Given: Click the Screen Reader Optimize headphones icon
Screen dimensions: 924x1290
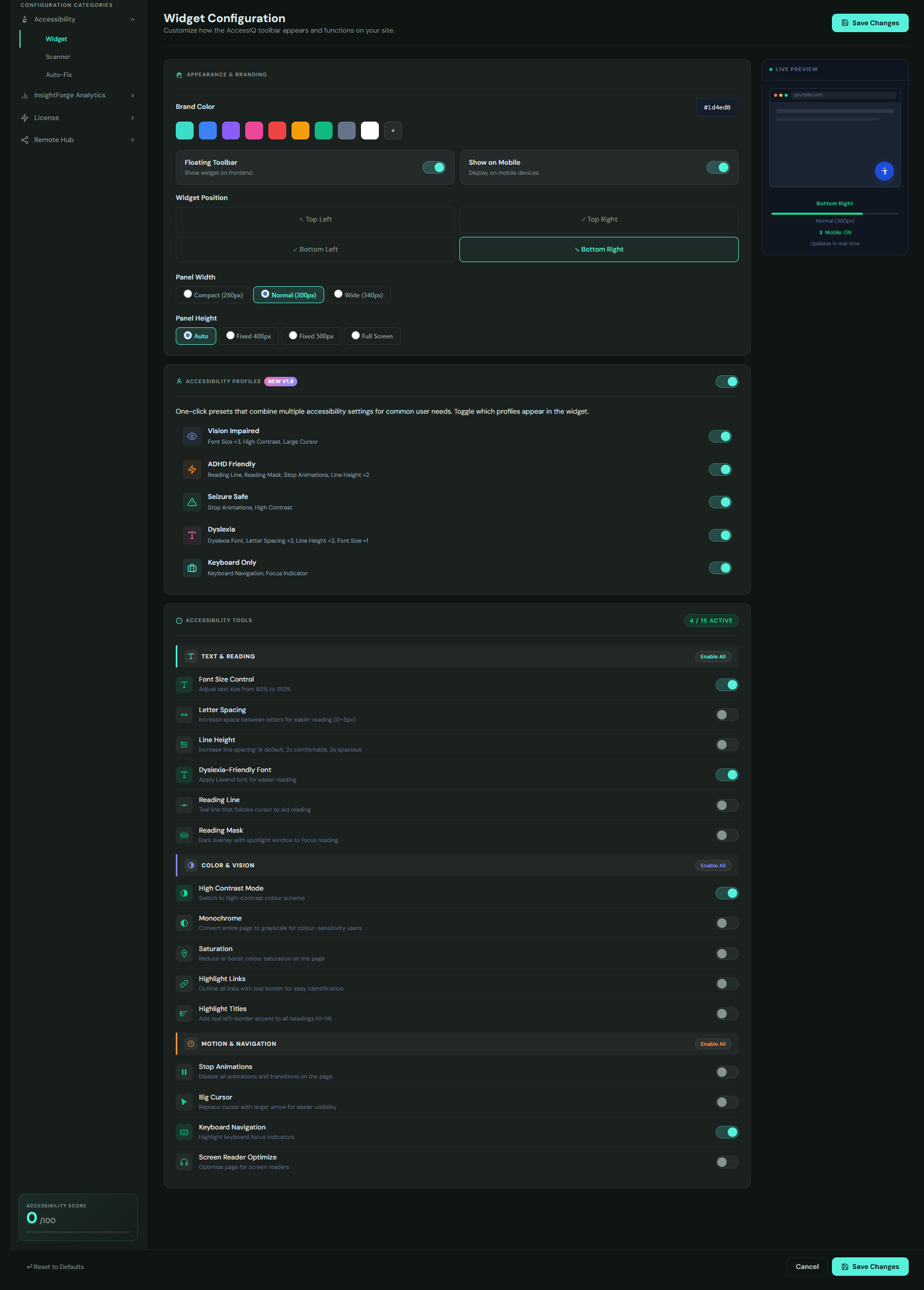Looking at the screenshot, I should 184,1162.
